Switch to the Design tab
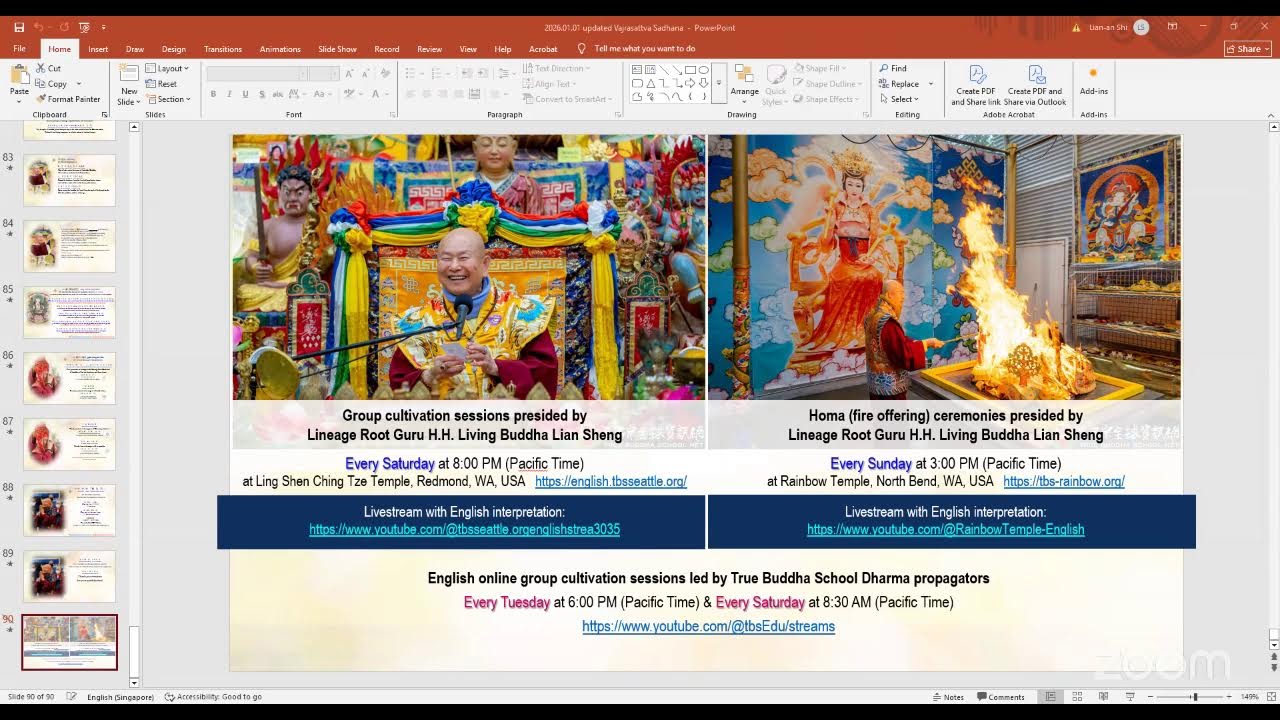The width and height of the screenshot is (1280, 720). (174, 48)
